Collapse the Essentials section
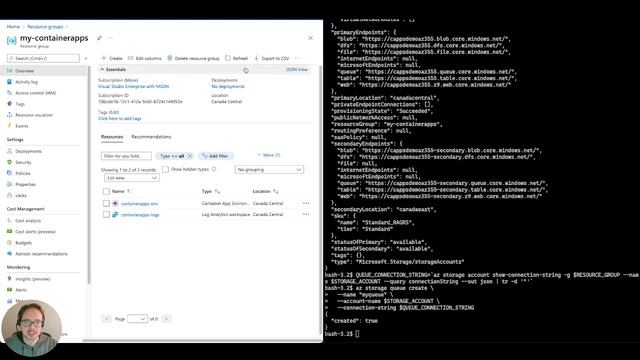The height and width of the screenshot is (360, 640). click(113, 69)
